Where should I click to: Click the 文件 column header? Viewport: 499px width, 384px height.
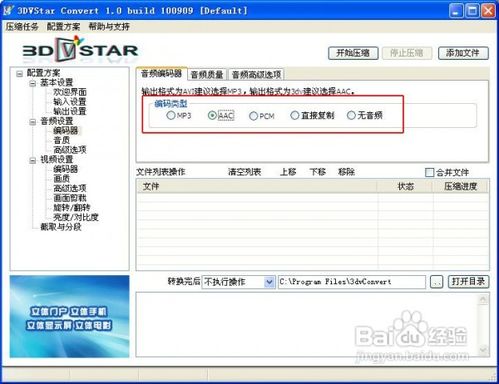pos(257,186)
